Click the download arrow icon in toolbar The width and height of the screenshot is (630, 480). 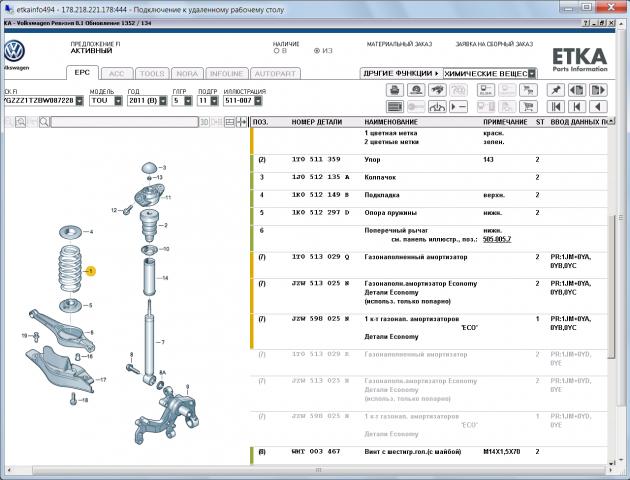437,107
